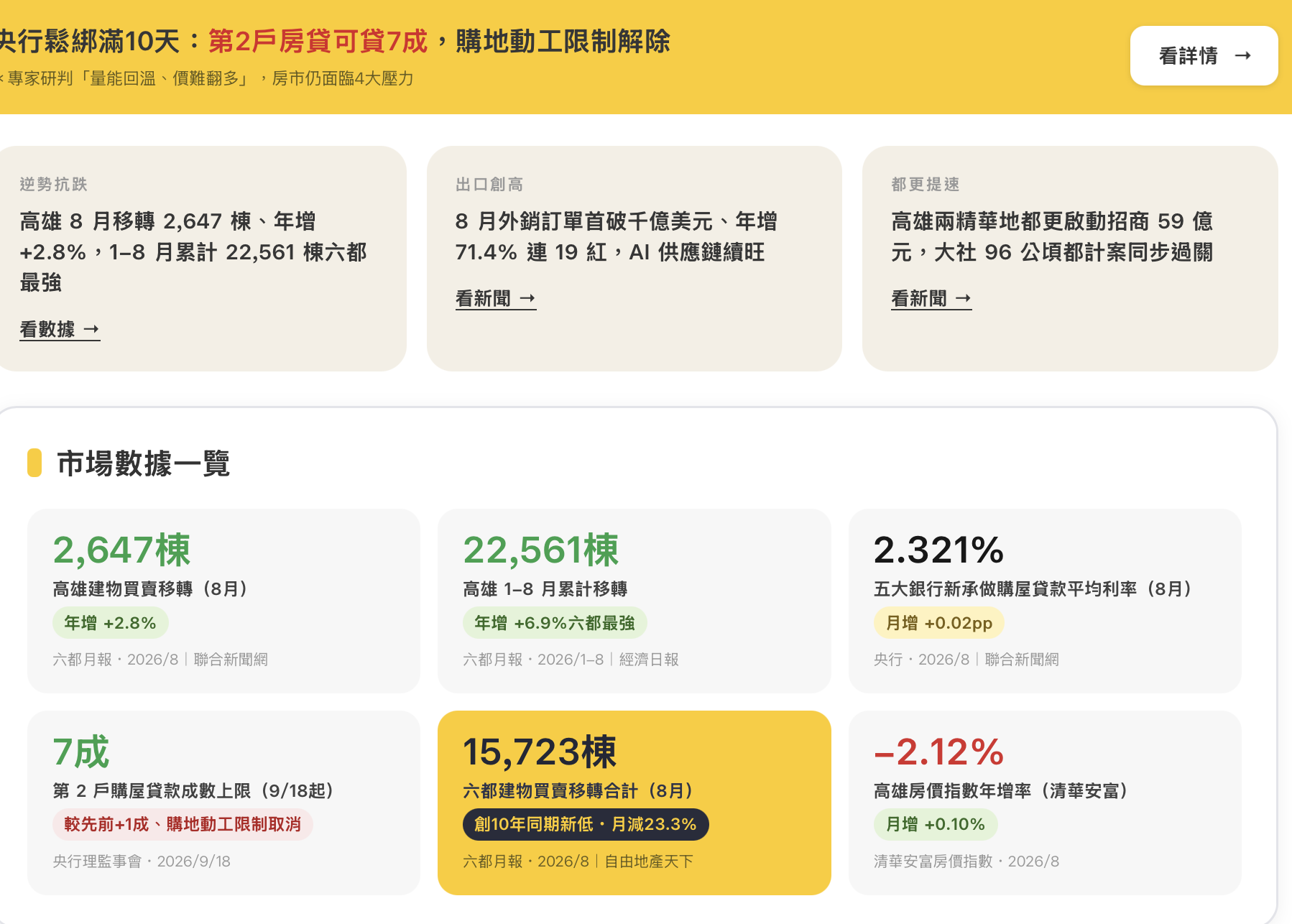The width and height of the screenshot is (1292, 924).
Task: Click the 2,647棟 statistic value
Action: (122, 550)
